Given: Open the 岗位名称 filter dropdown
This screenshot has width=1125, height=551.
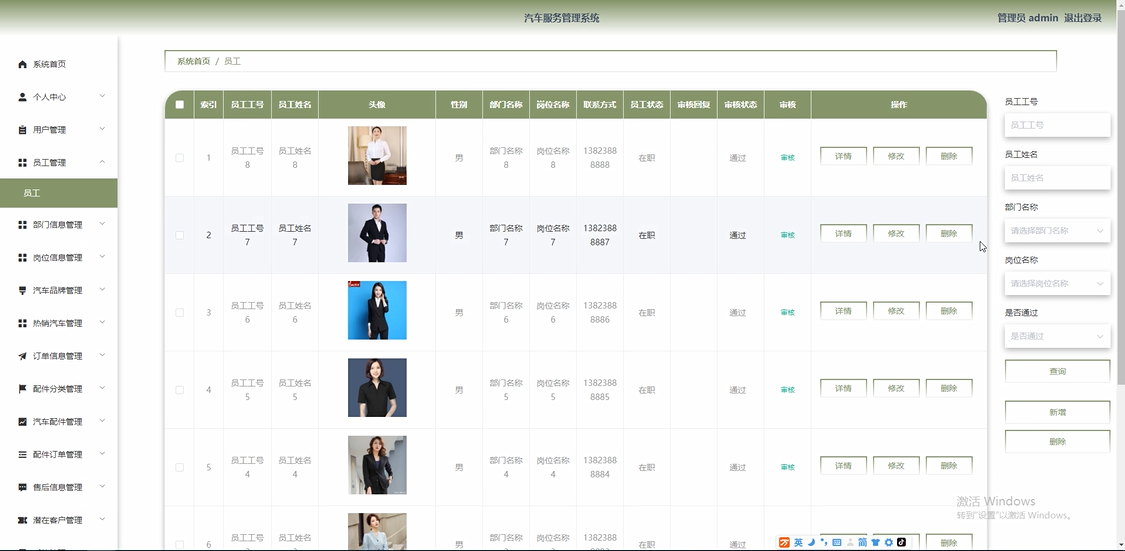Looking at the screenshot, I should pyautogui.click(x=1057, y=283).
